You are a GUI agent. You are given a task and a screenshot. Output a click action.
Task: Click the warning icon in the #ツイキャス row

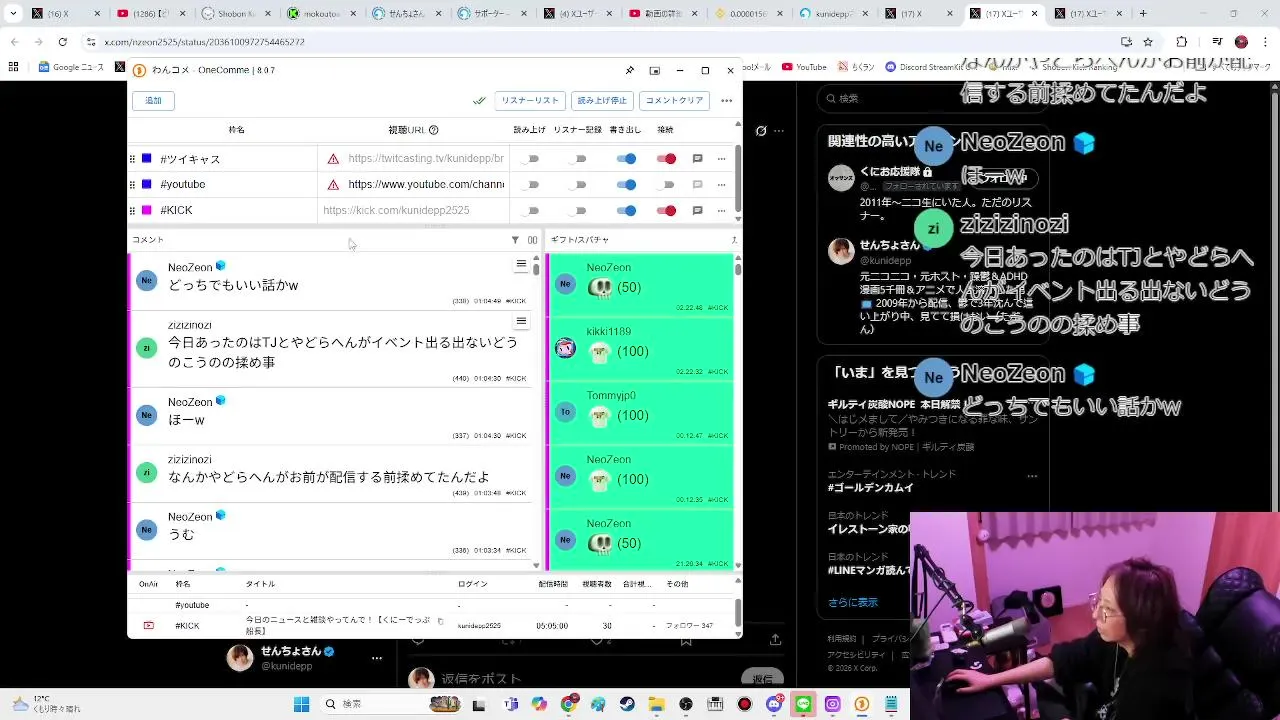333,158
